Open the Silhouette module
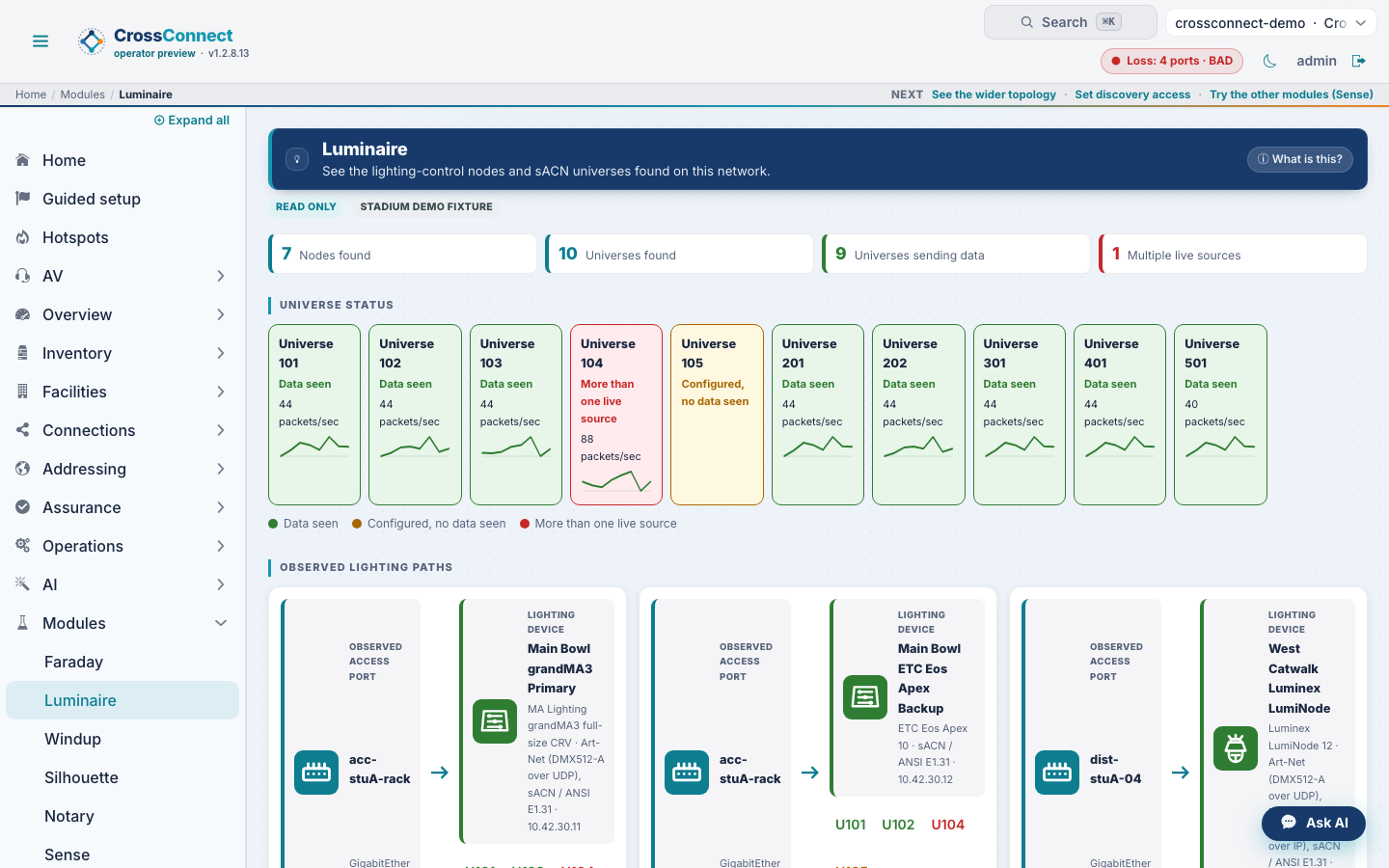 (123, 777)
